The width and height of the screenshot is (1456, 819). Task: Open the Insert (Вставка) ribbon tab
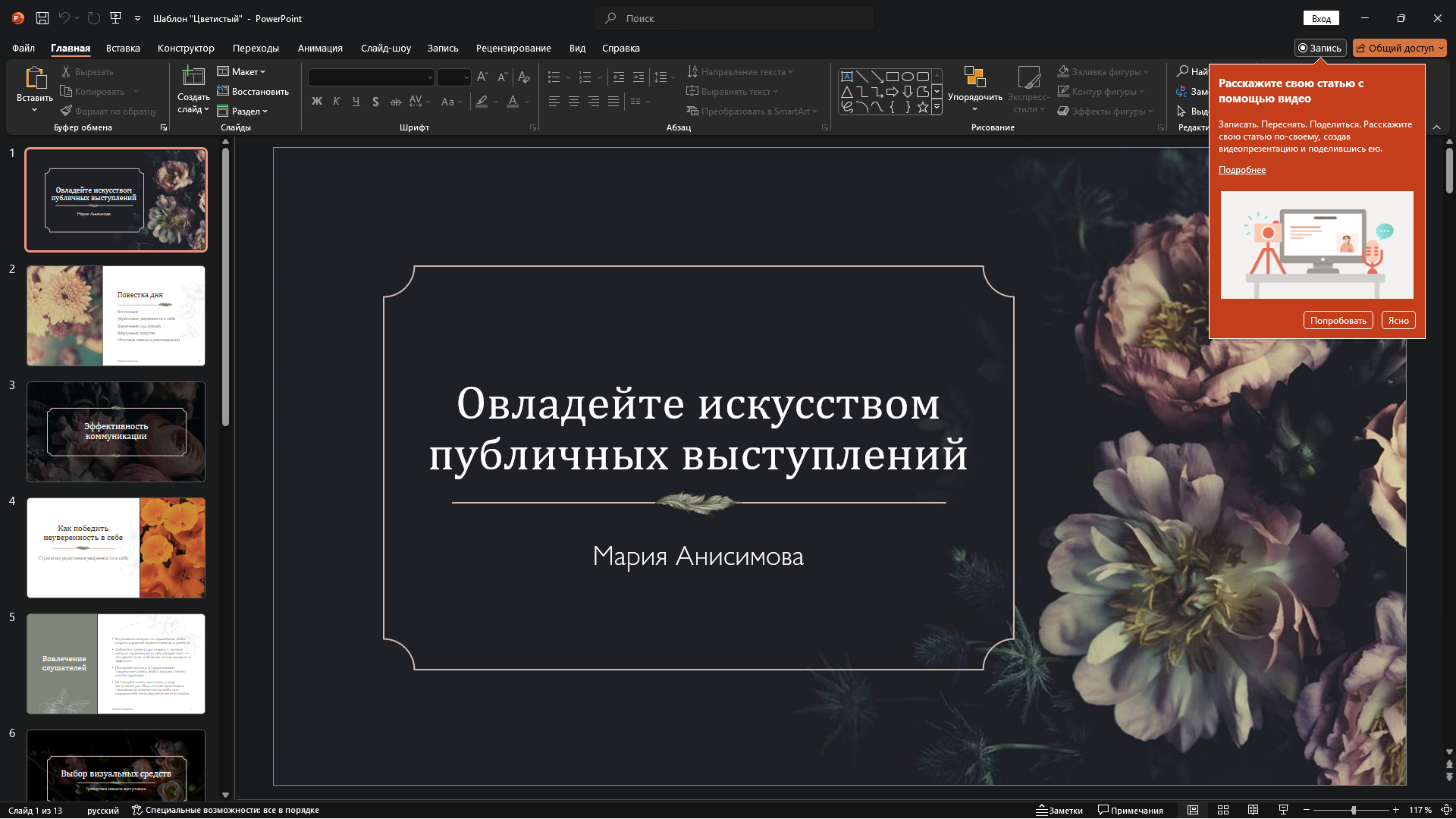123,48
